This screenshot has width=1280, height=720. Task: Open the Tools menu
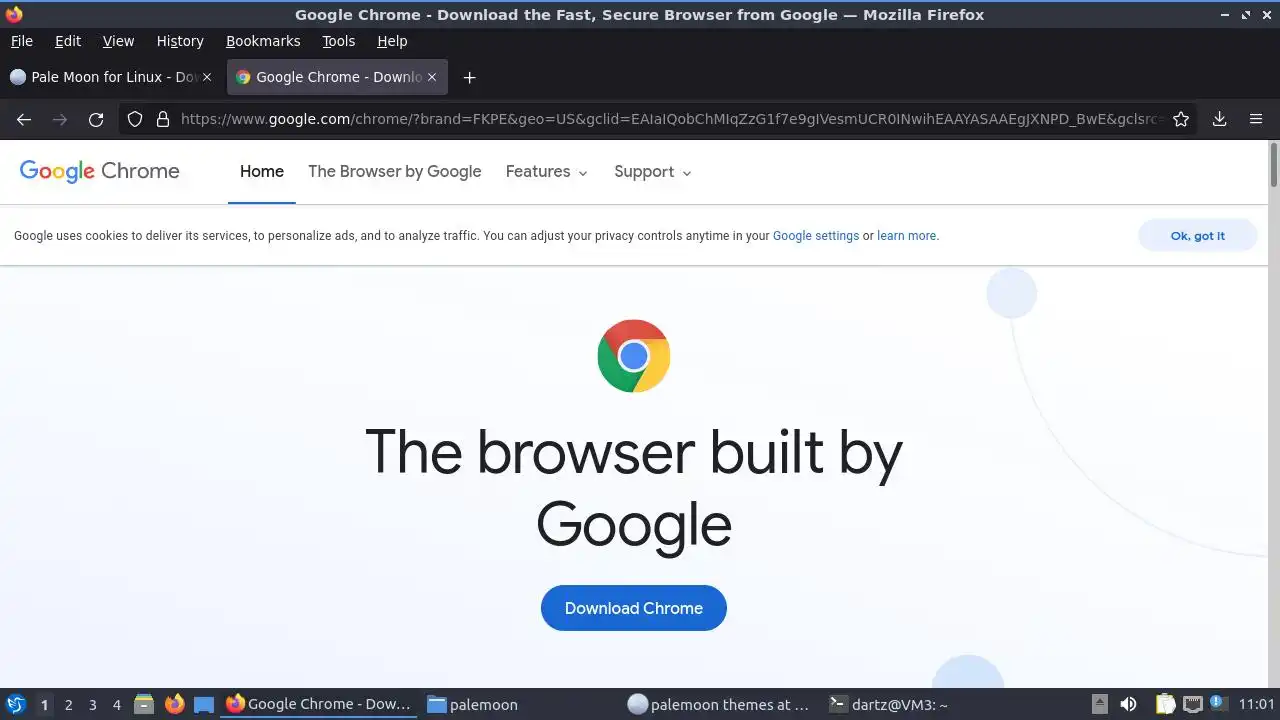339,41
